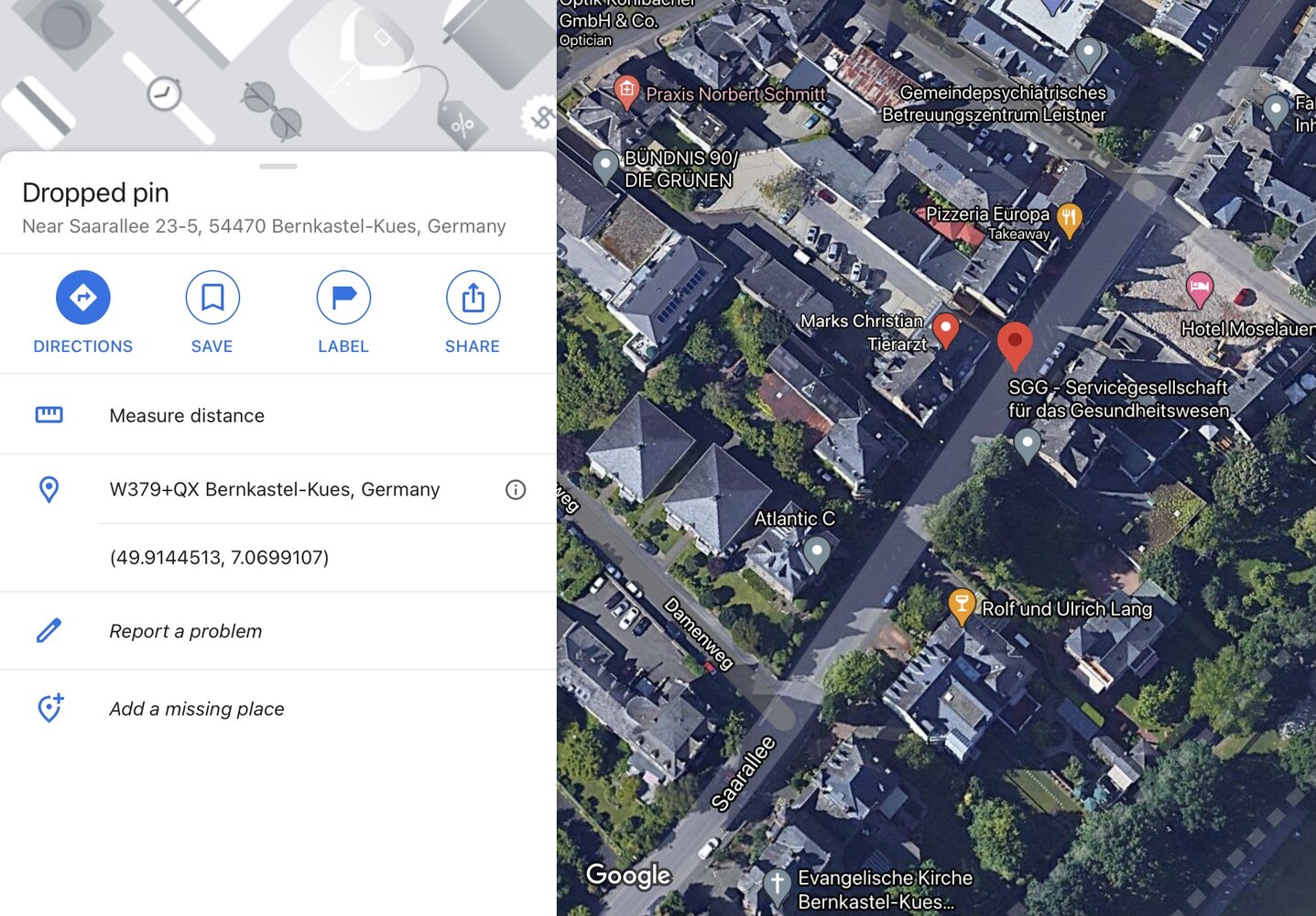Tap the Atlantic C gray marker
The image size is (1316, 916).
click(817, 552)
